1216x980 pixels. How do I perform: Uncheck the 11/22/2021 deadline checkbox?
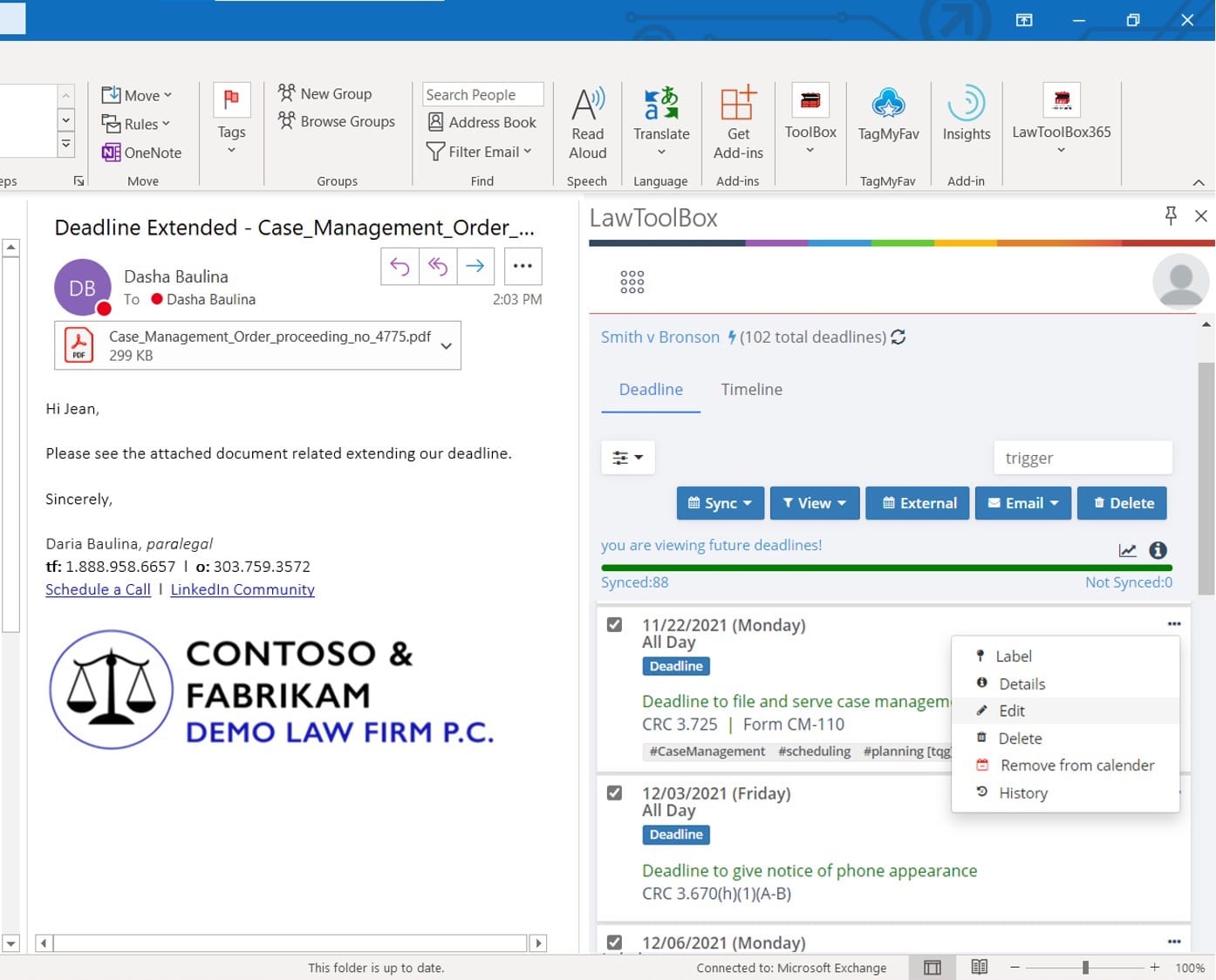(x=615, y=624)
